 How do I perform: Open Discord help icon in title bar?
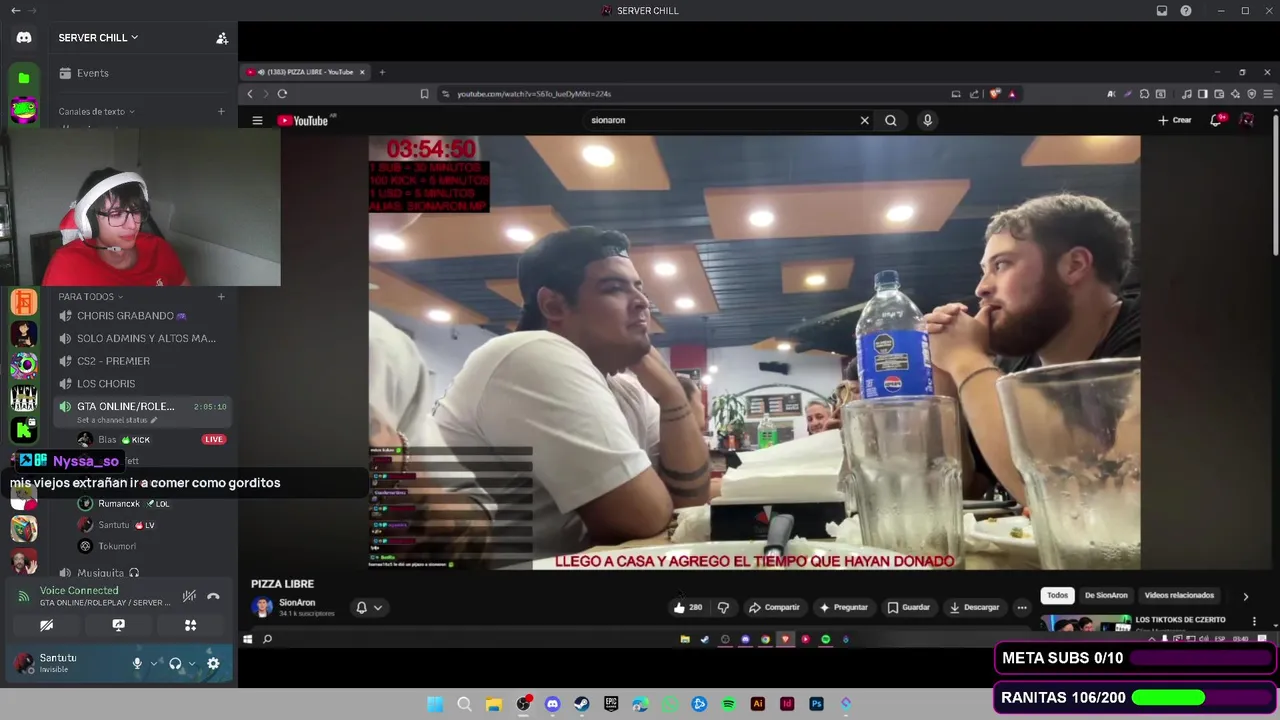click(1186, 11)
